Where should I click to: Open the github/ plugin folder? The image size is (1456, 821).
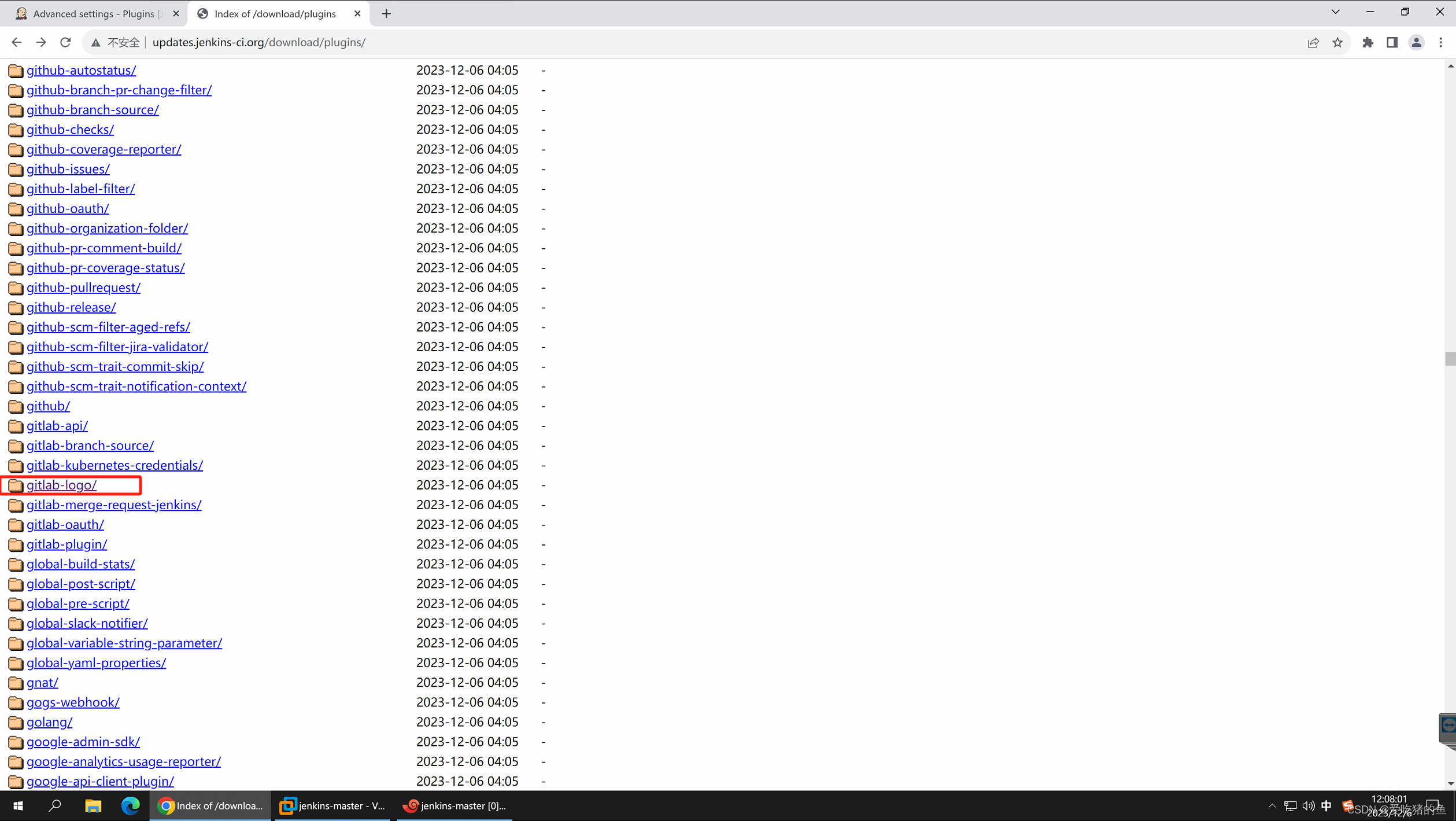pos(48,406)
